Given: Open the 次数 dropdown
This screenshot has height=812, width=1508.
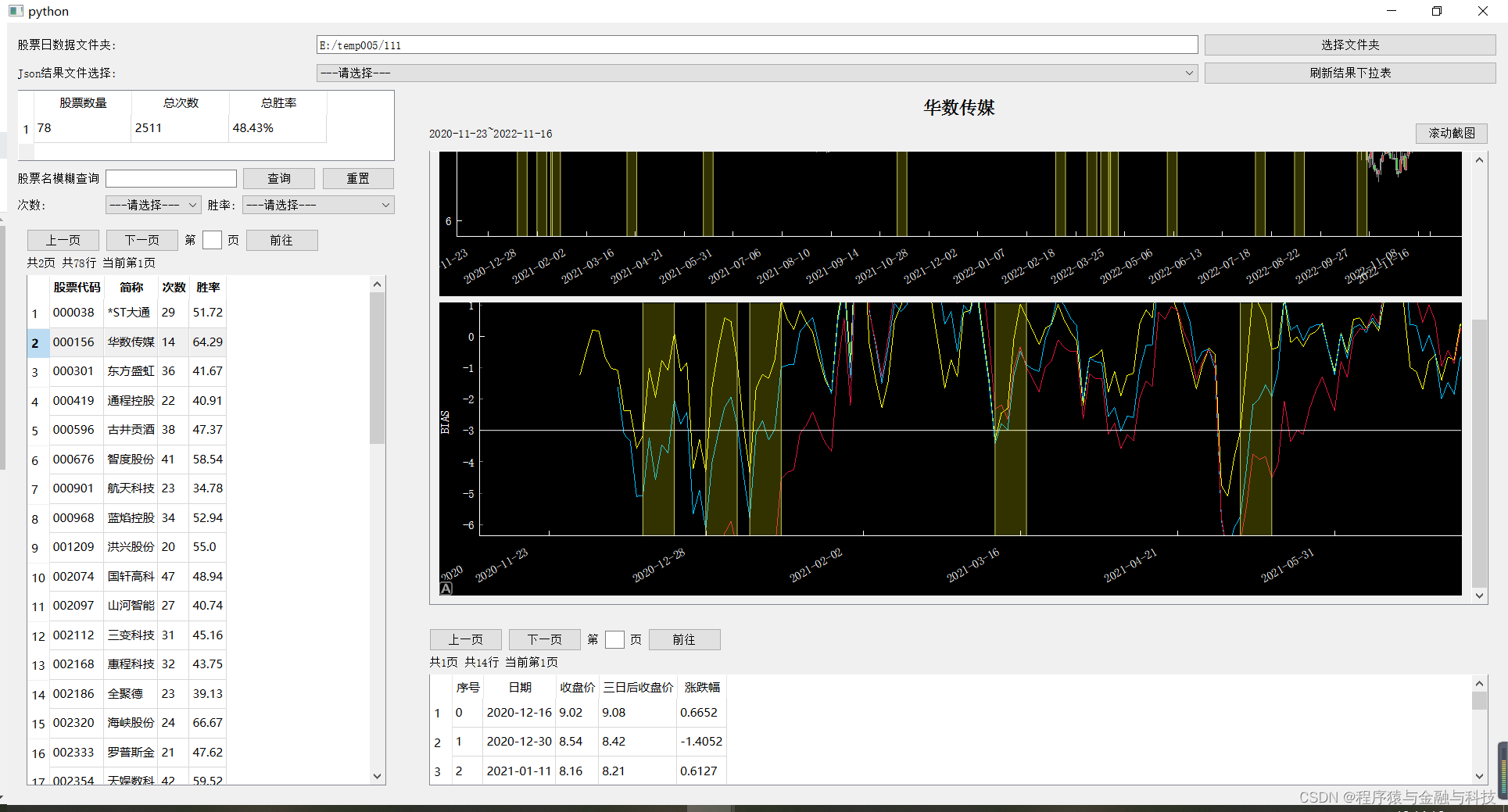Looking at the screenshot, I should [153, 205].
